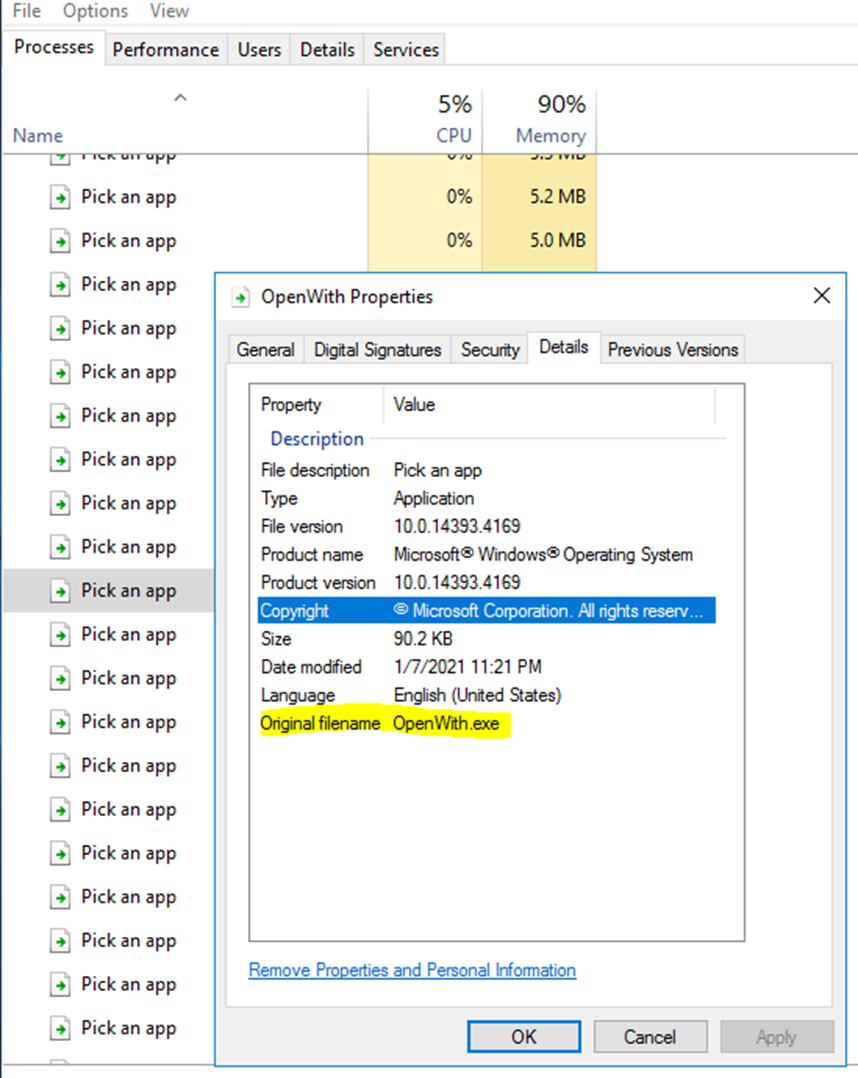The height and width of the screenshot is (1078, 858).
Task: Select the Date modified property label
Action: pos(311,667)
